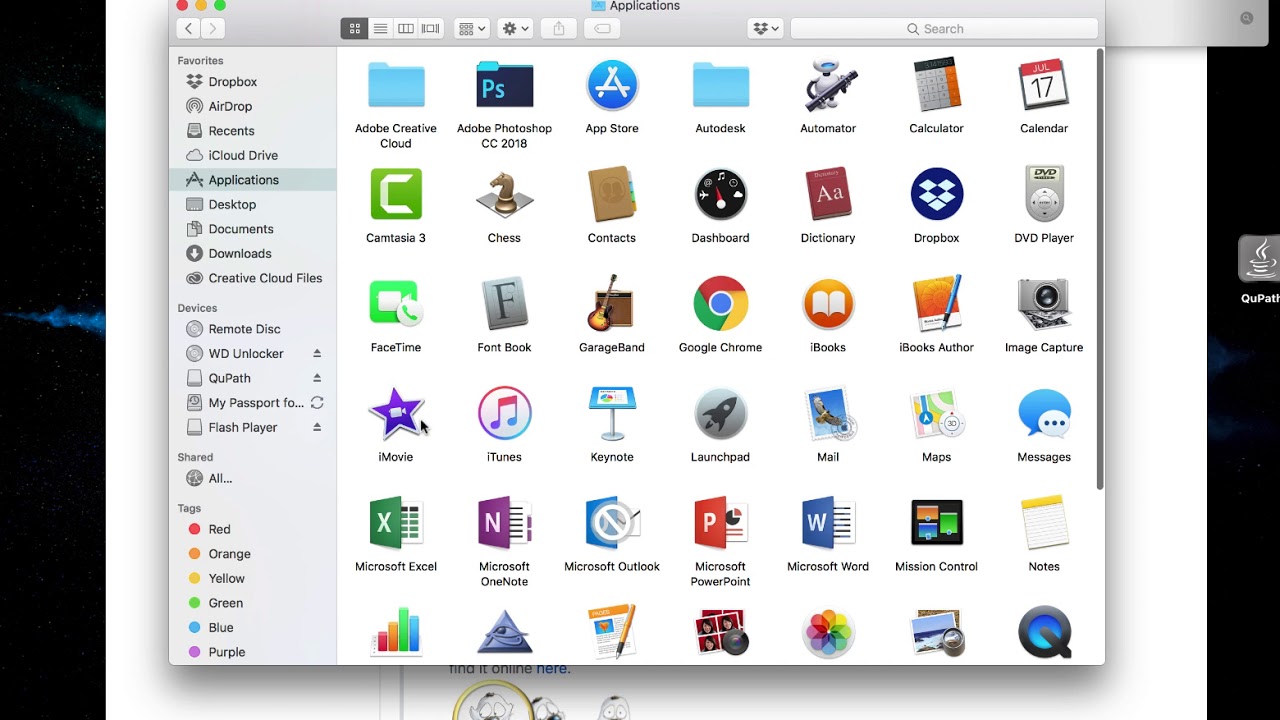The width and height of the screenshot is (1280, 720).
Task: Open the item arrangement dropdown
Action: click(472, 29)
